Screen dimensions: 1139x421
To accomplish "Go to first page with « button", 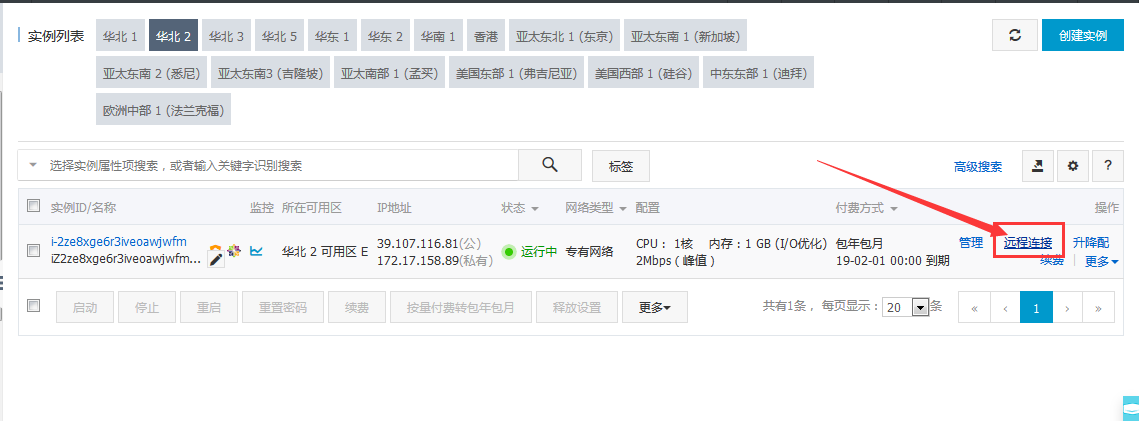I will pos(974,308).
